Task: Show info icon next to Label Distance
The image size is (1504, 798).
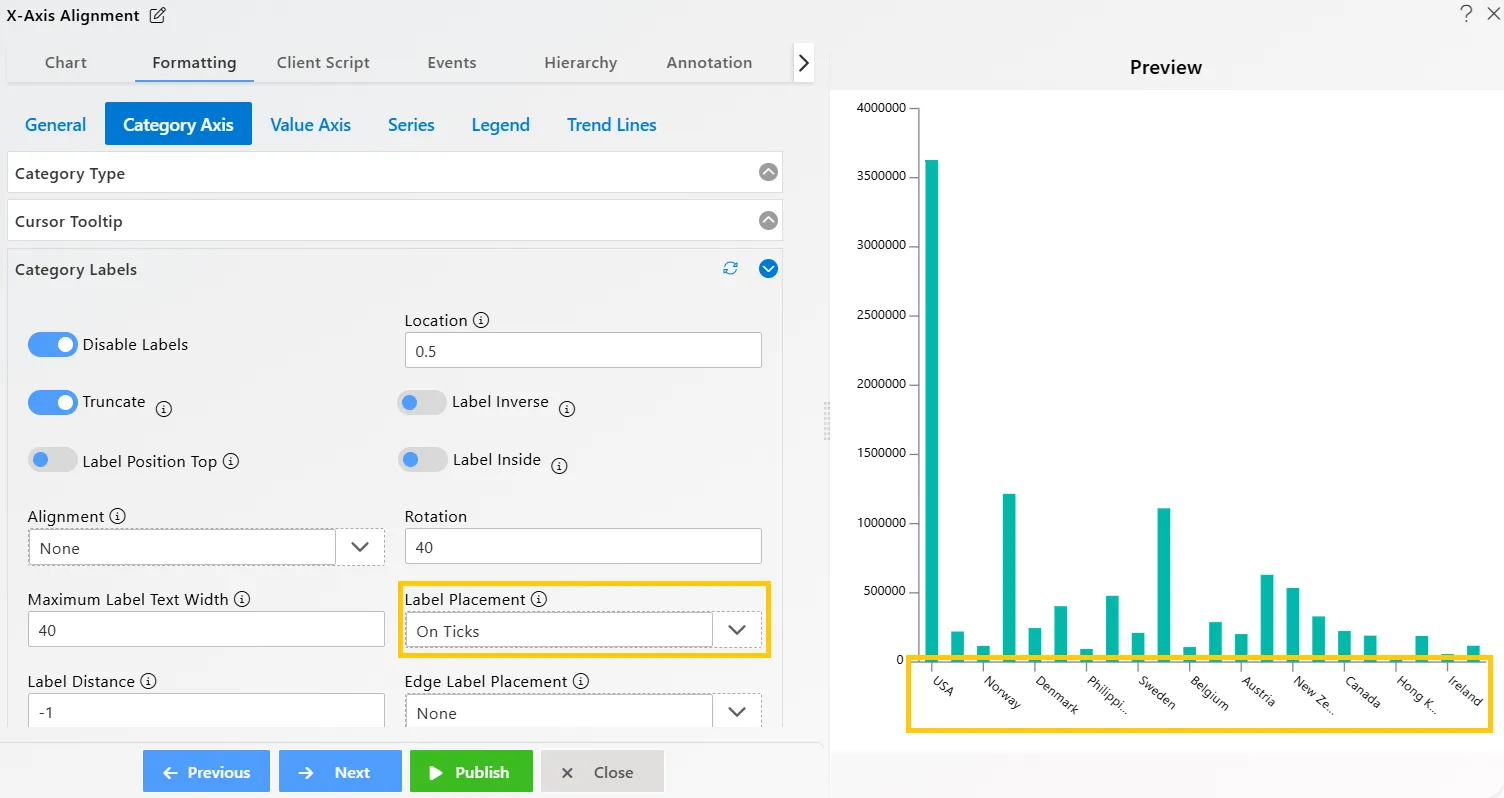Action: tap(148, 682)
